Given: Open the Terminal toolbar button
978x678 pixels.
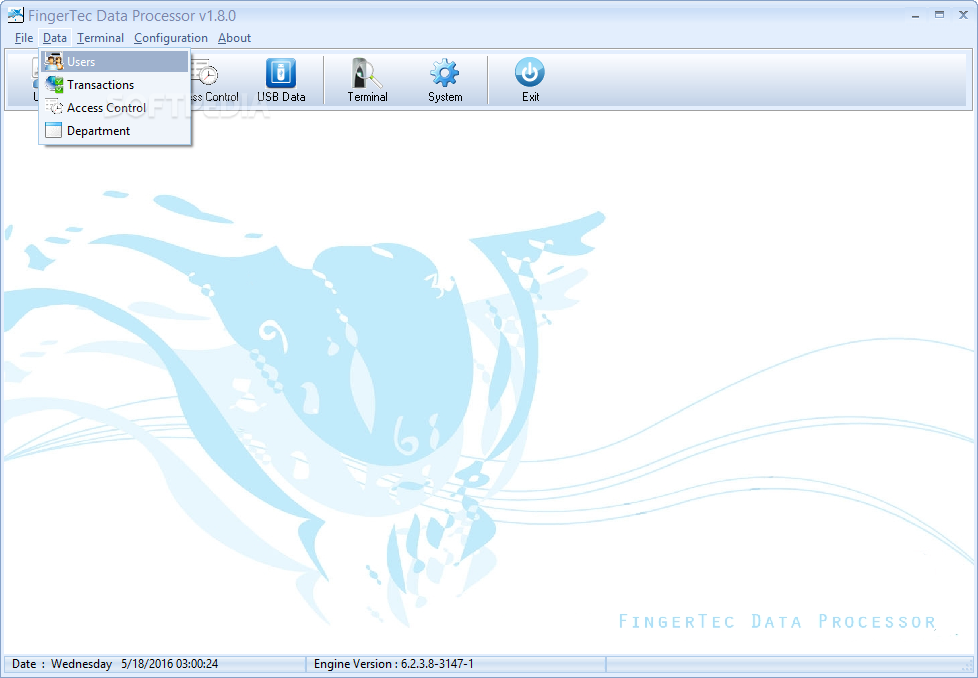Looking at the screenshot, I should coord(367,80).
